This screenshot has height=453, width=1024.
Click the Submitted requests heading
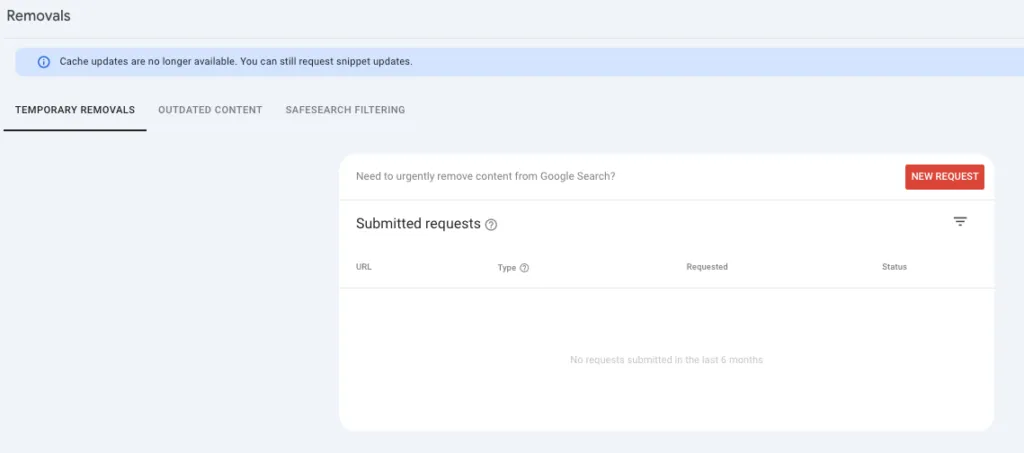(x=418, y=223)
